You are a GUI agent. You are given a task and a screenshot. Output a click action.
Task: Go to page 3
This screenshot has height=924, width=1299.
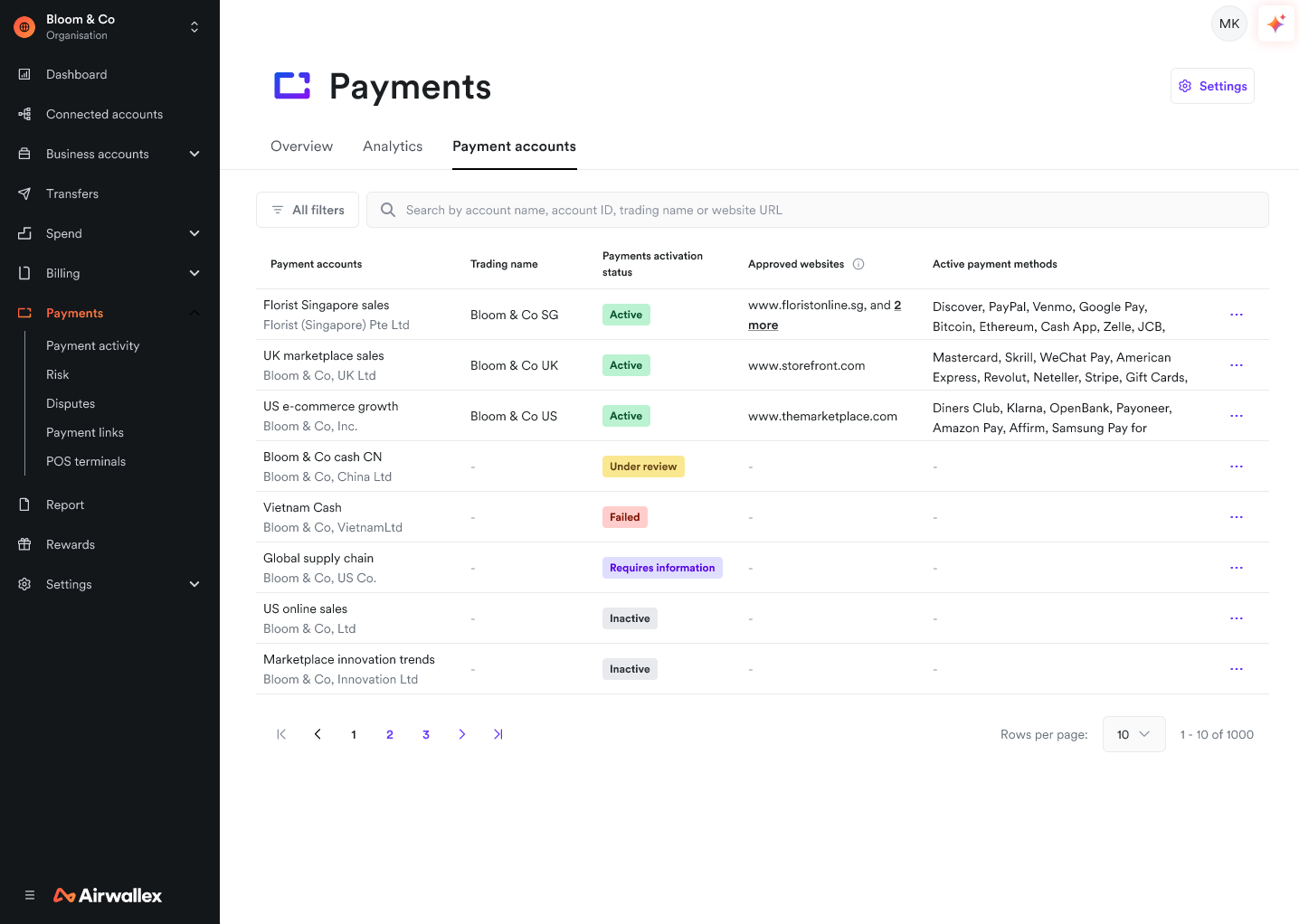click(426, 734)
